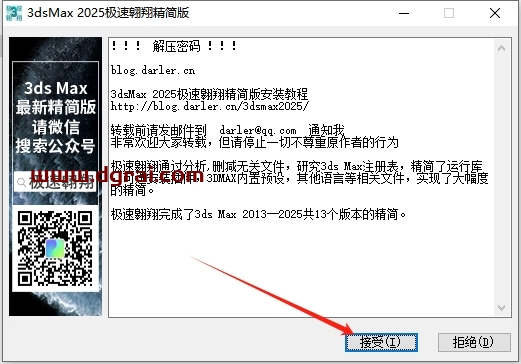521x364 pixels.
Task: Close the installer window
Action: click(x=495, y=13)
